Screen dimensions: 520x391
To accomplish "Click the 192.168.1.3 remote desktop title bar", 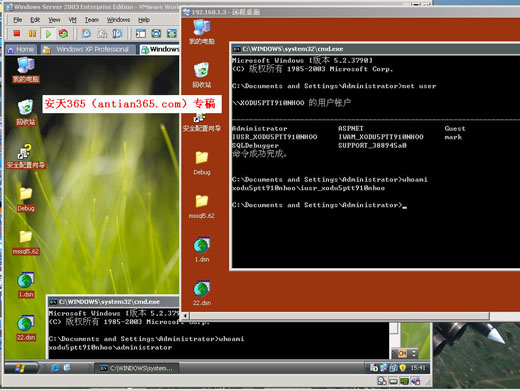I will click(351, 12).
